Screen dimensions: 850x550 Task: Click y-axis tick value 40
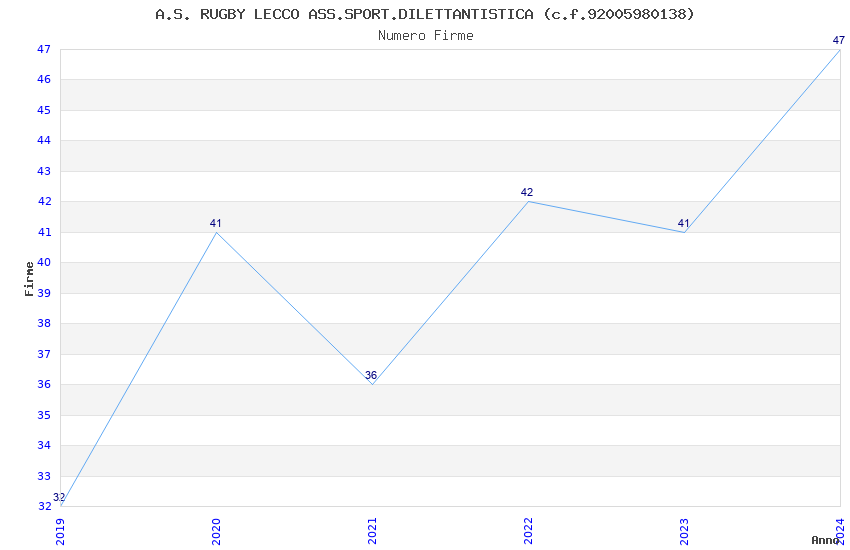[44, 262]
